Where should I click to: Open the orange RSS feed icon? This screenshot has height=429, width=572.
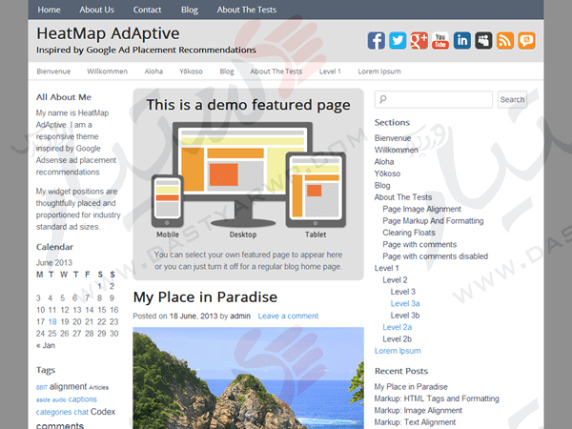point(505,40)
